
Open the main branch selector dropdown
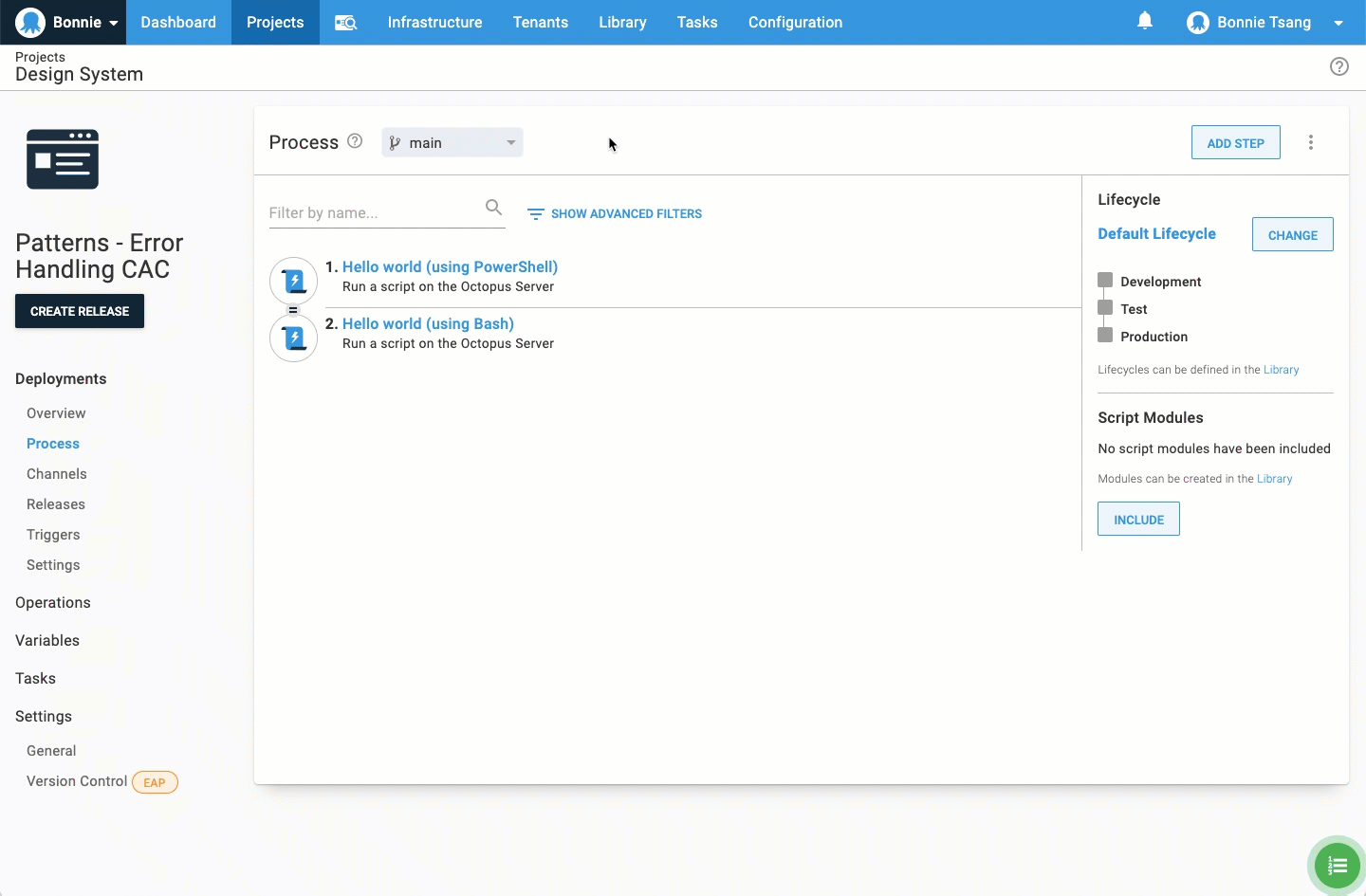click(x=452, y=142)
